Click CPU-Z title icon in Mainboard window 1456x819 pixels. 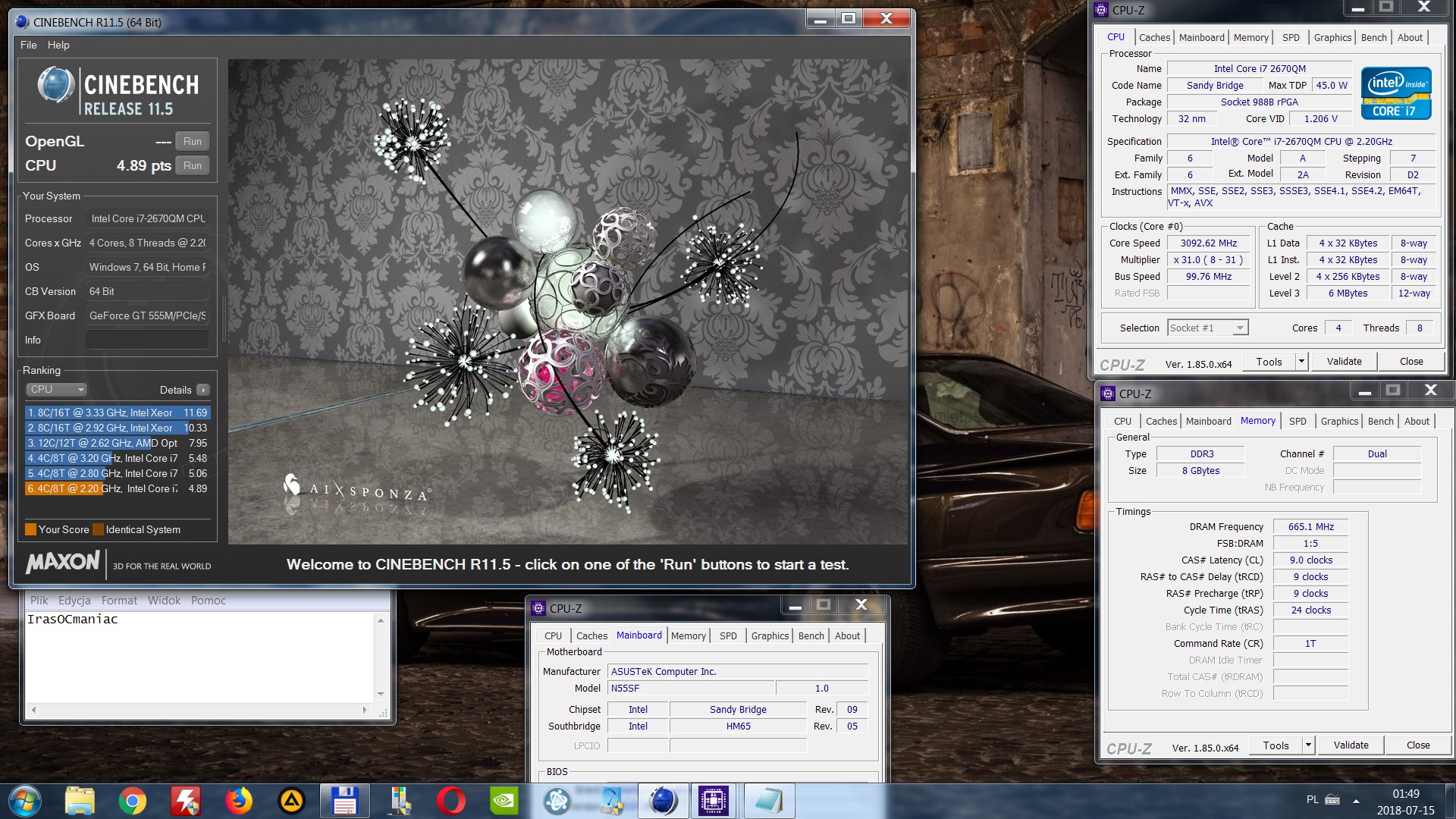(538, 607)
